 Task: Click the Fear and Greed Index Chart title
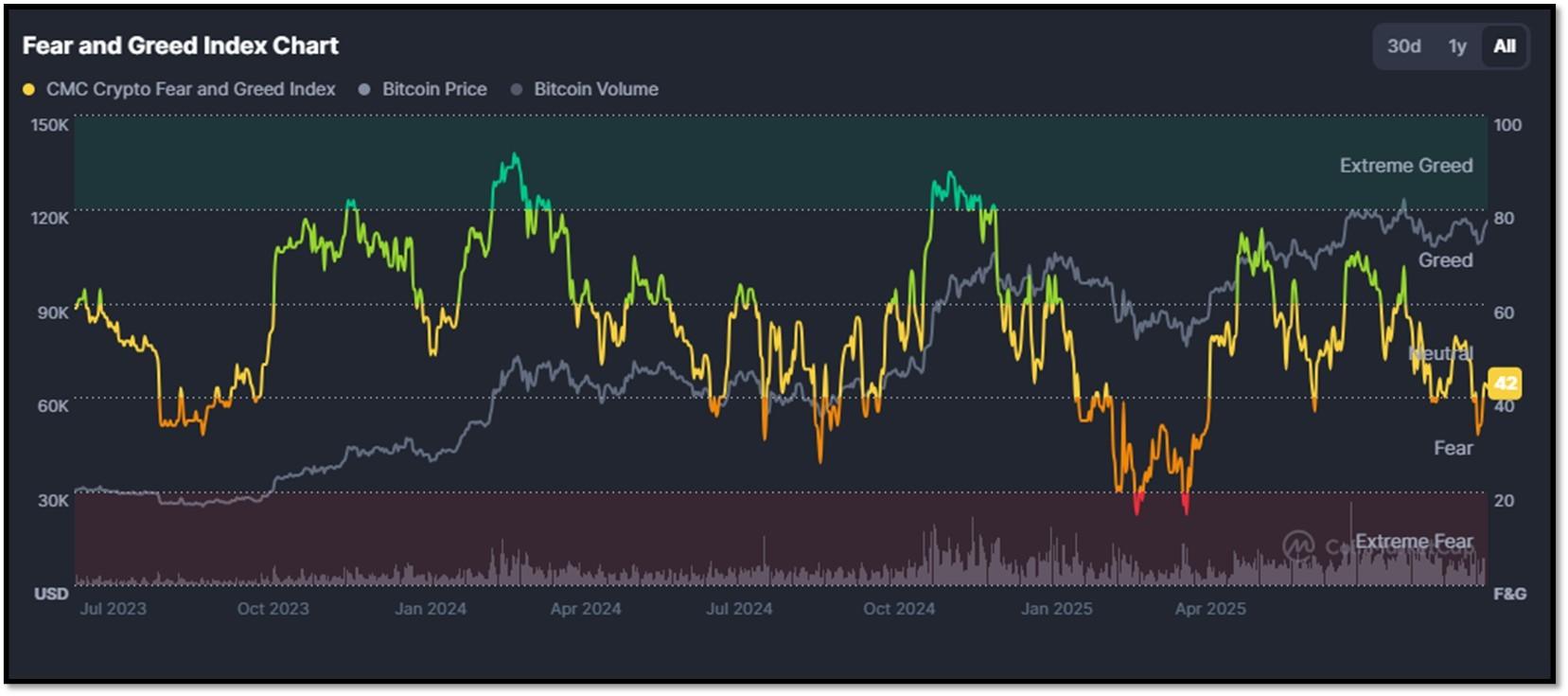[181, 45]
